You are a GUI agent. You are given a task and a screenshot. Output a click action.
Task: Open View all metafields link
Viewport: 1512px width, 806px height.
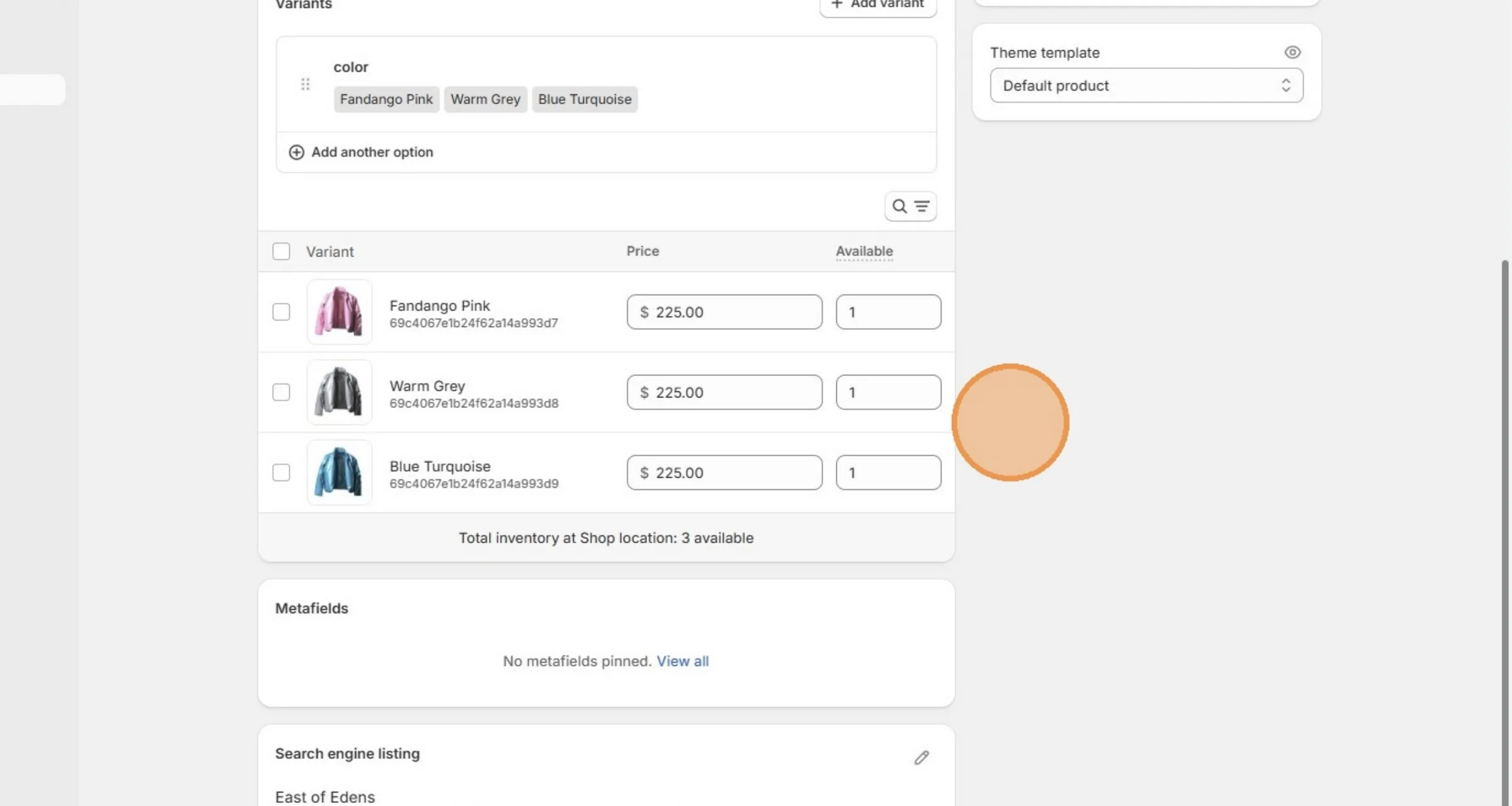tap(682, 661)
